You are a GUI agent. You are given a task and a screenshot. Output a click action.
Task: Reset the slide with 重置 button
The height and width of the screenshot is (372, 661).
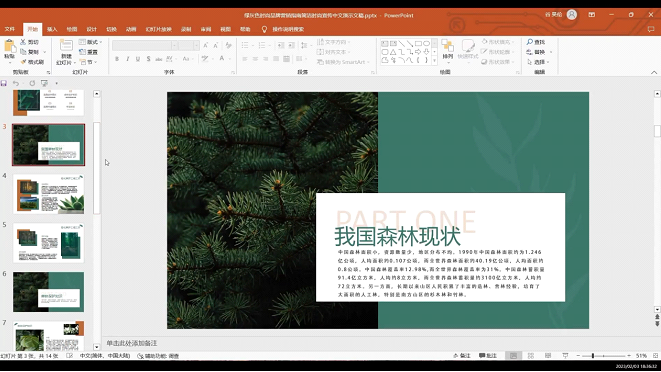pyautogui.click(x=89, y=52)
